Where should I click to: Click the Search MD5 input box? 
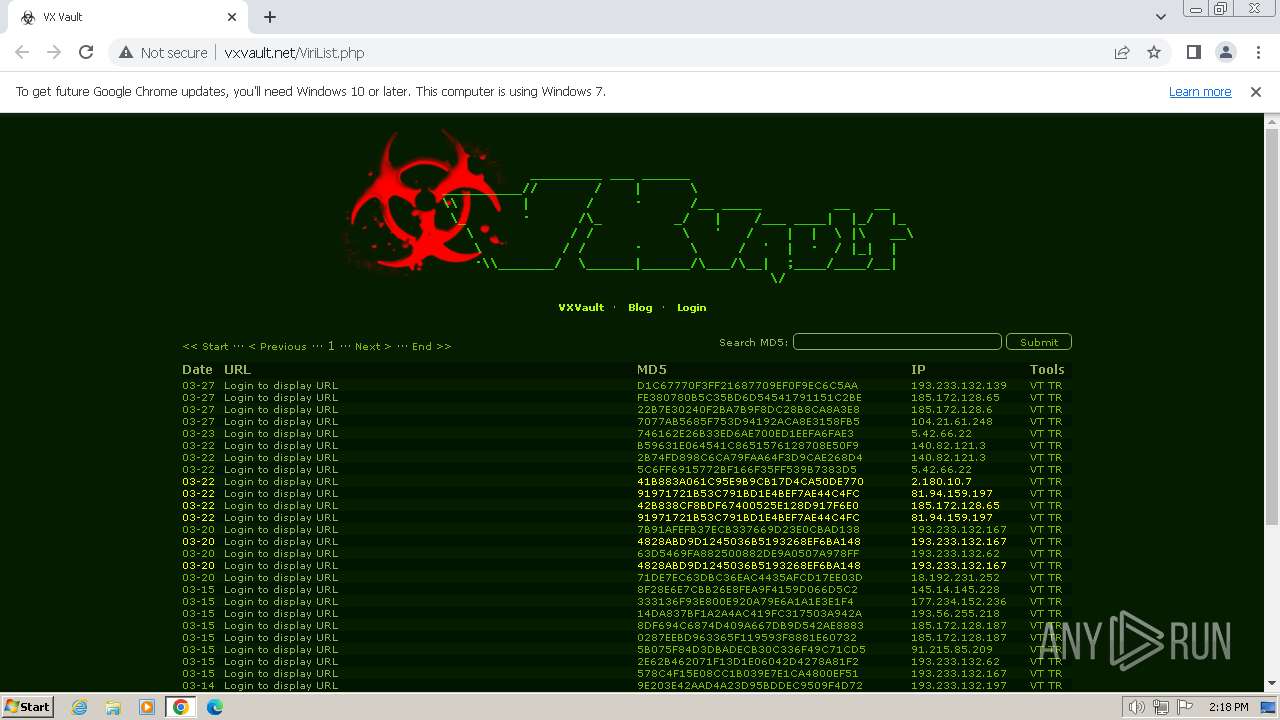tap(897, 342)
